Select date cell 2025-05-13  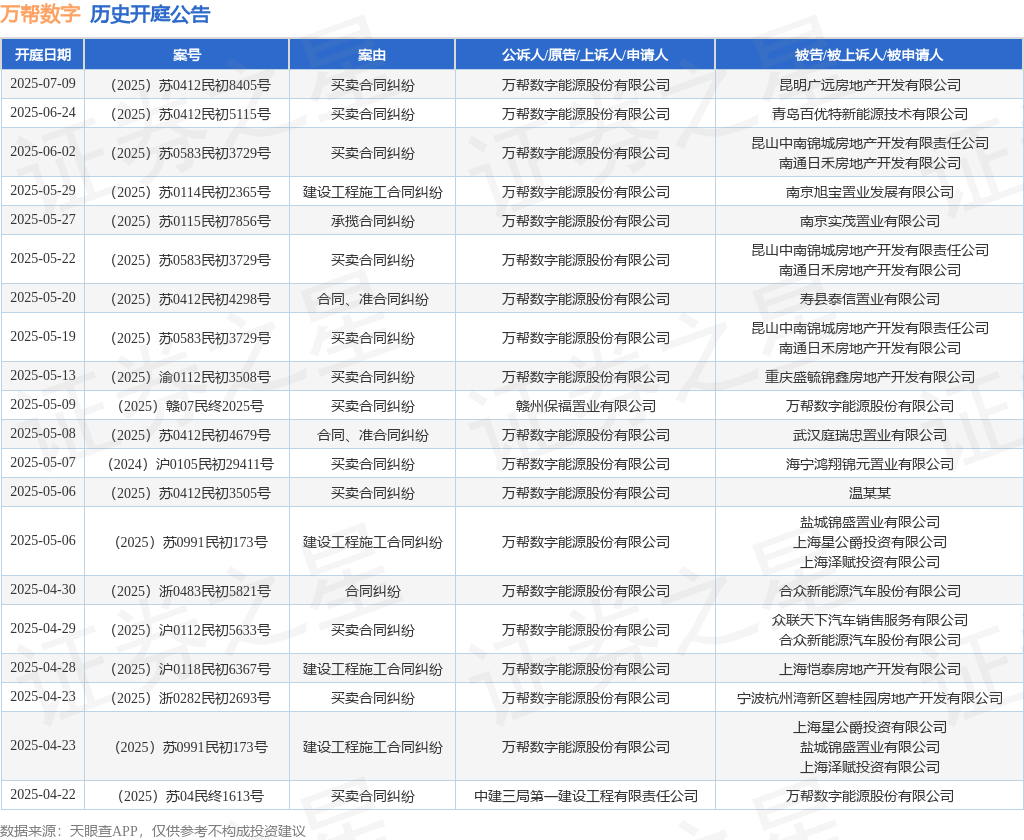pos(42,376)
